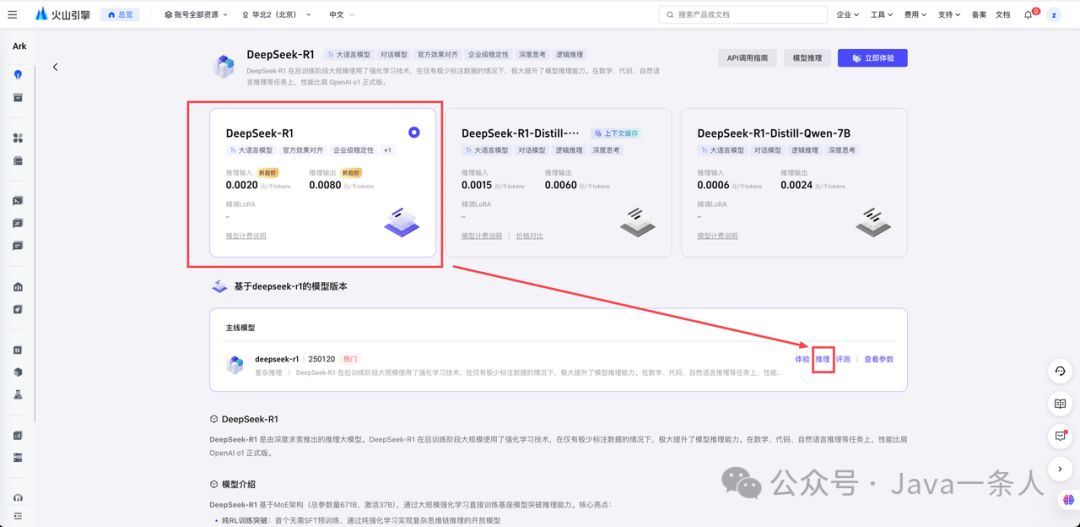Image resolution: width=1080 pixels, height=527 pixels.
Task: Open the hamburger menu at top left
Action: click(12, 14)
